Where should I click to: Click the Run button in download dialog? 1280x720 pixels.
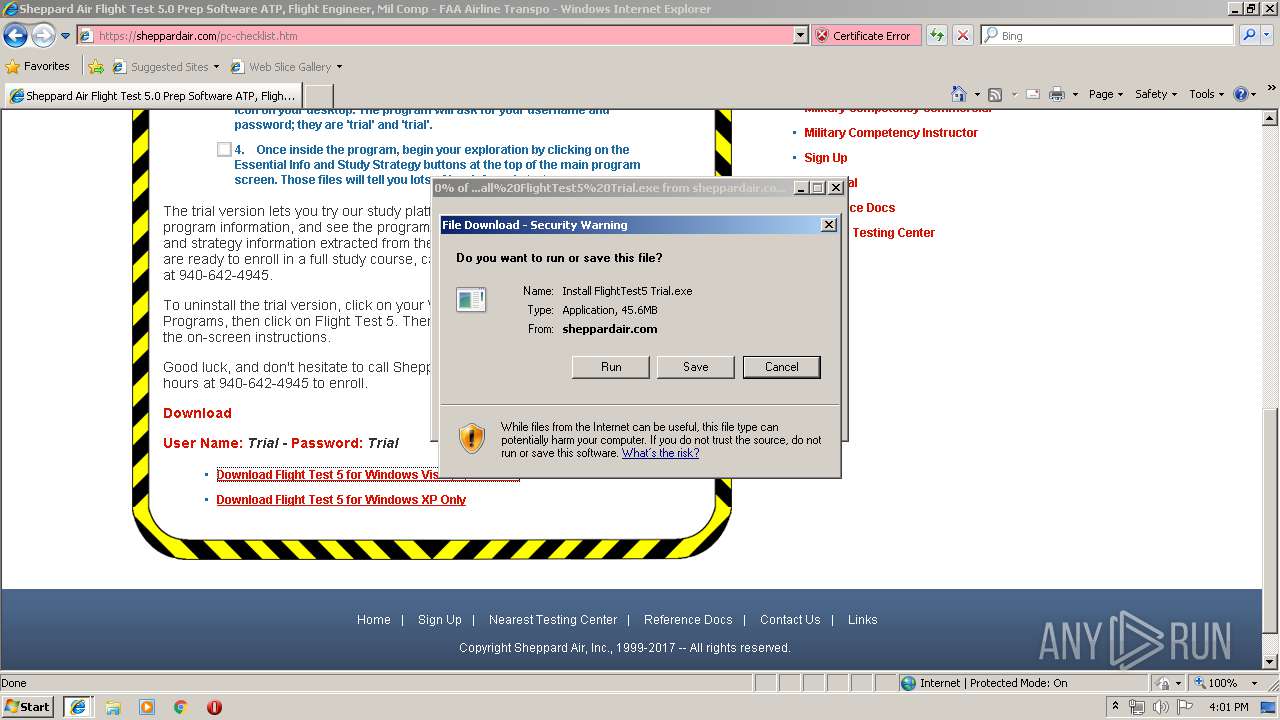[x=611, y=367]
